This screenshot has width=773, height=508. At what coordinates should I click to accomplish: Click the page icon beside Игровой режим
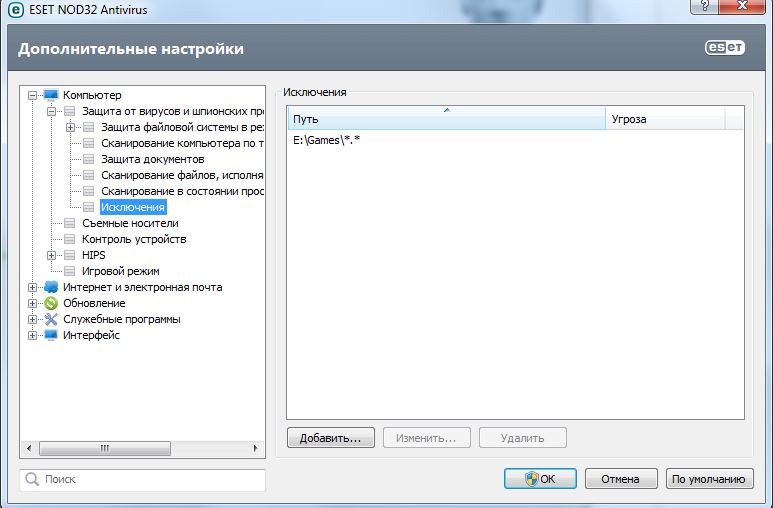tap(70, 271)
